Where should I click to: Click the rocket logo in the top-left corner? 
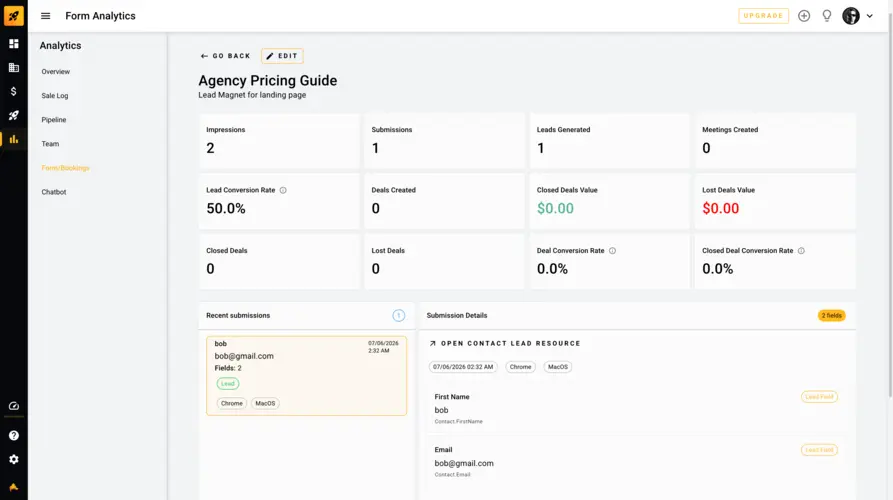pos(14,15)
